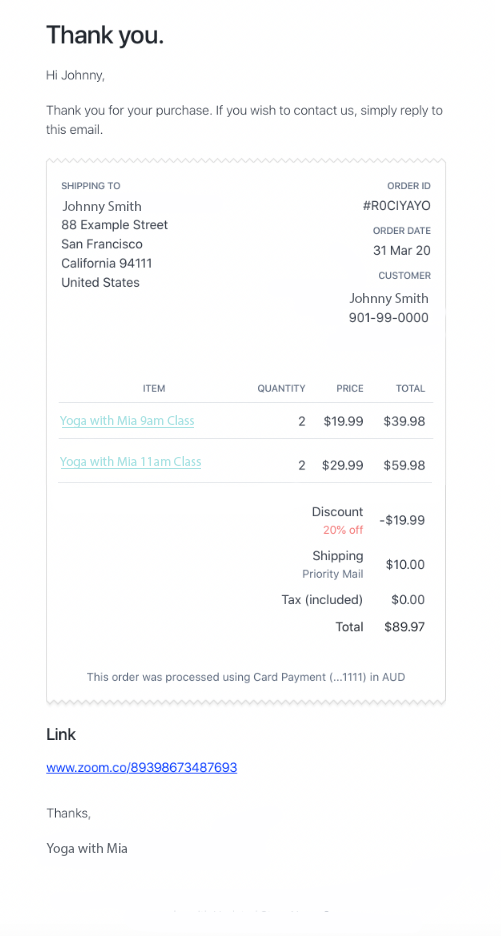
Task: Click the order ID #R0CIYAYO
Action: (x=397, y=207)
